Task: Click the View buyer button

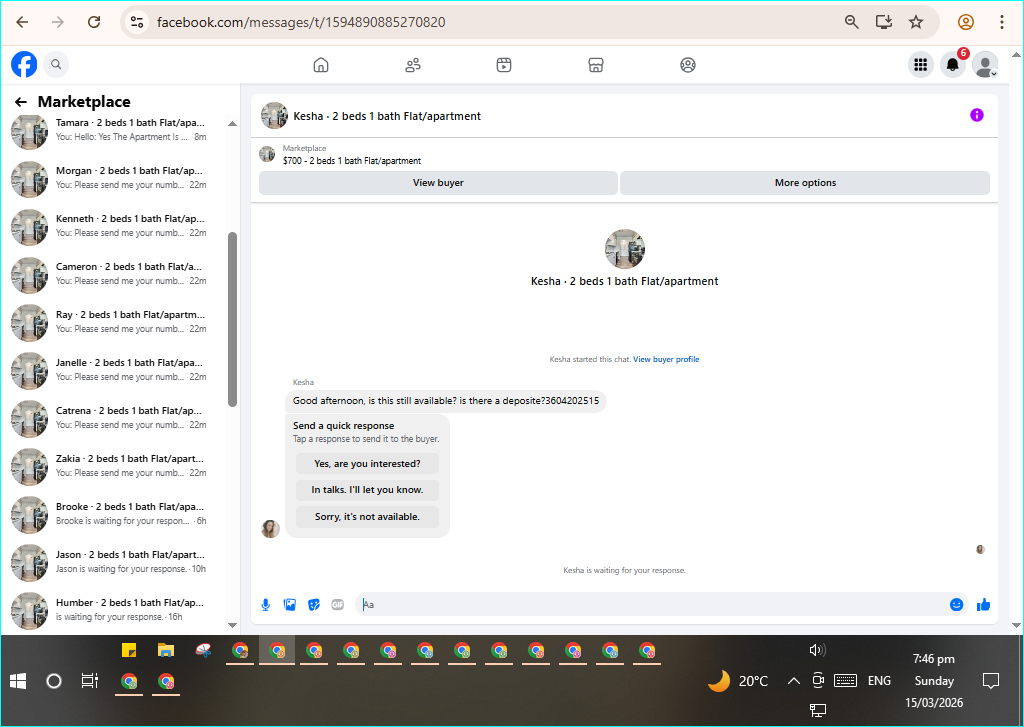Action: tap(438, 183)
